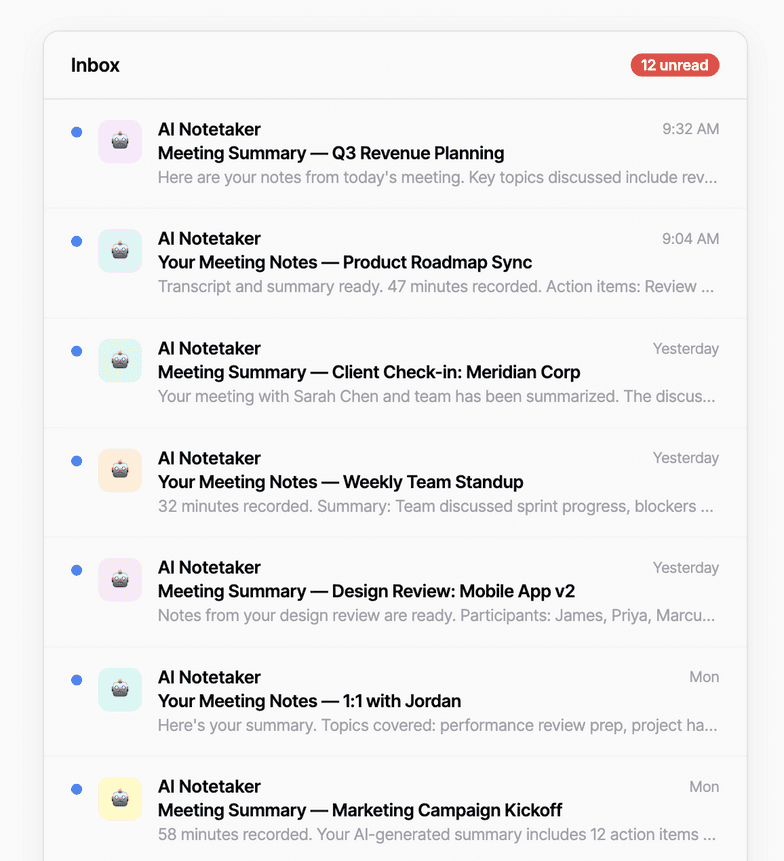Click the unread dot on 1:1 with Jordan email
The height and width of the screenshot is (861, 784).
[x=77, y=680]
